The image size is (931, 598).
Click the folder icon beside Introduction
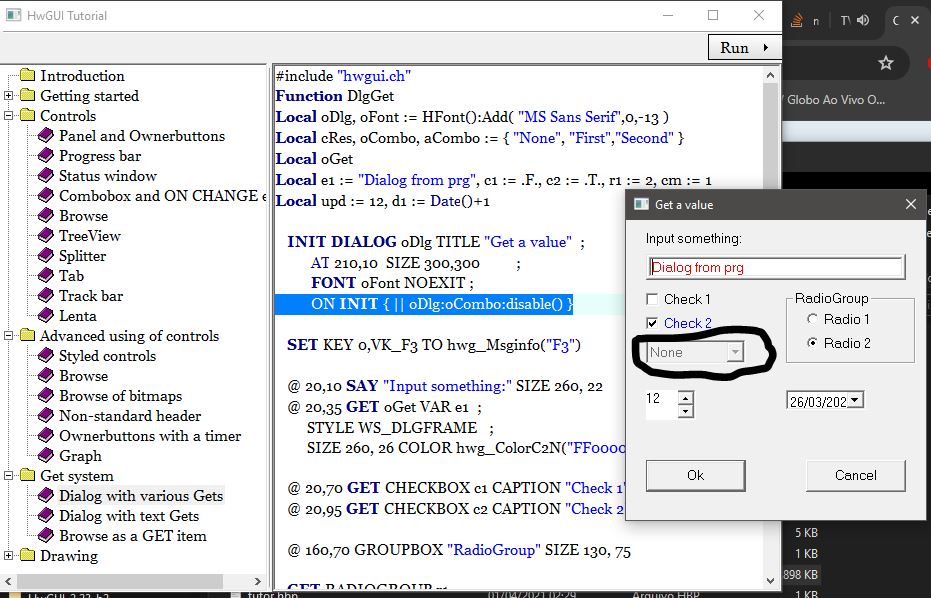(27, 76)
